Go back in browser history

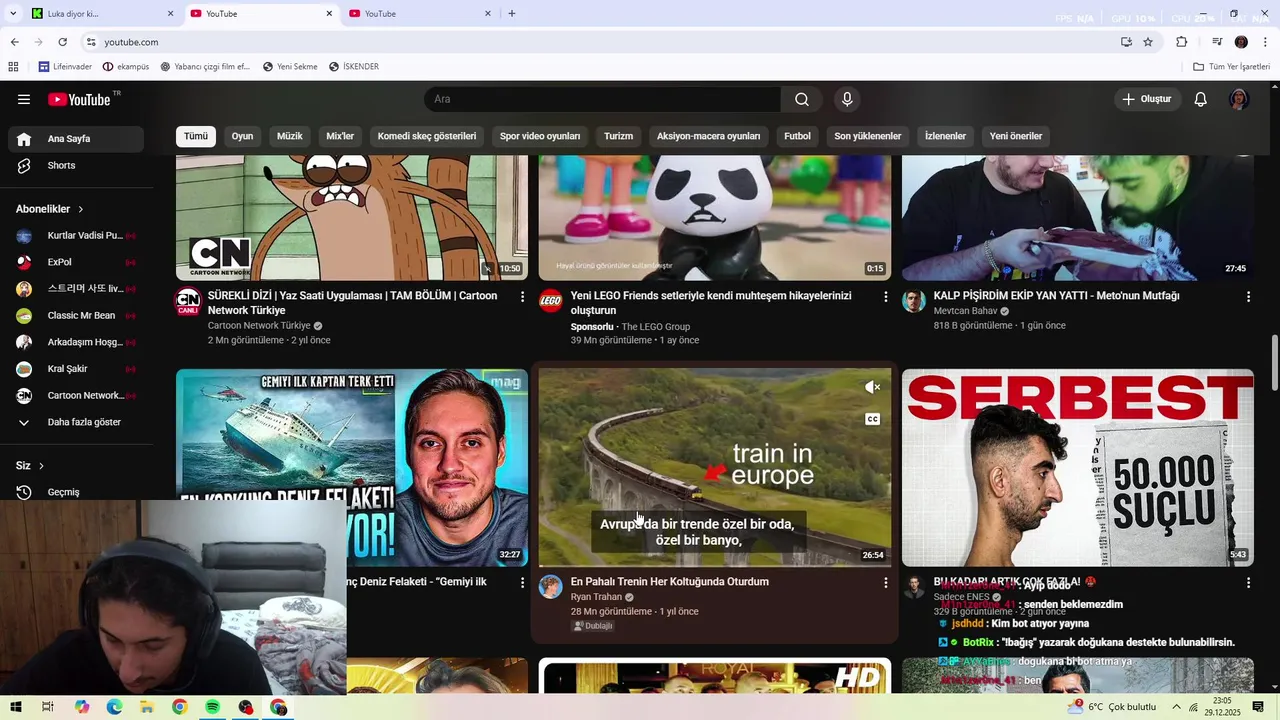(x=14, y=42)
